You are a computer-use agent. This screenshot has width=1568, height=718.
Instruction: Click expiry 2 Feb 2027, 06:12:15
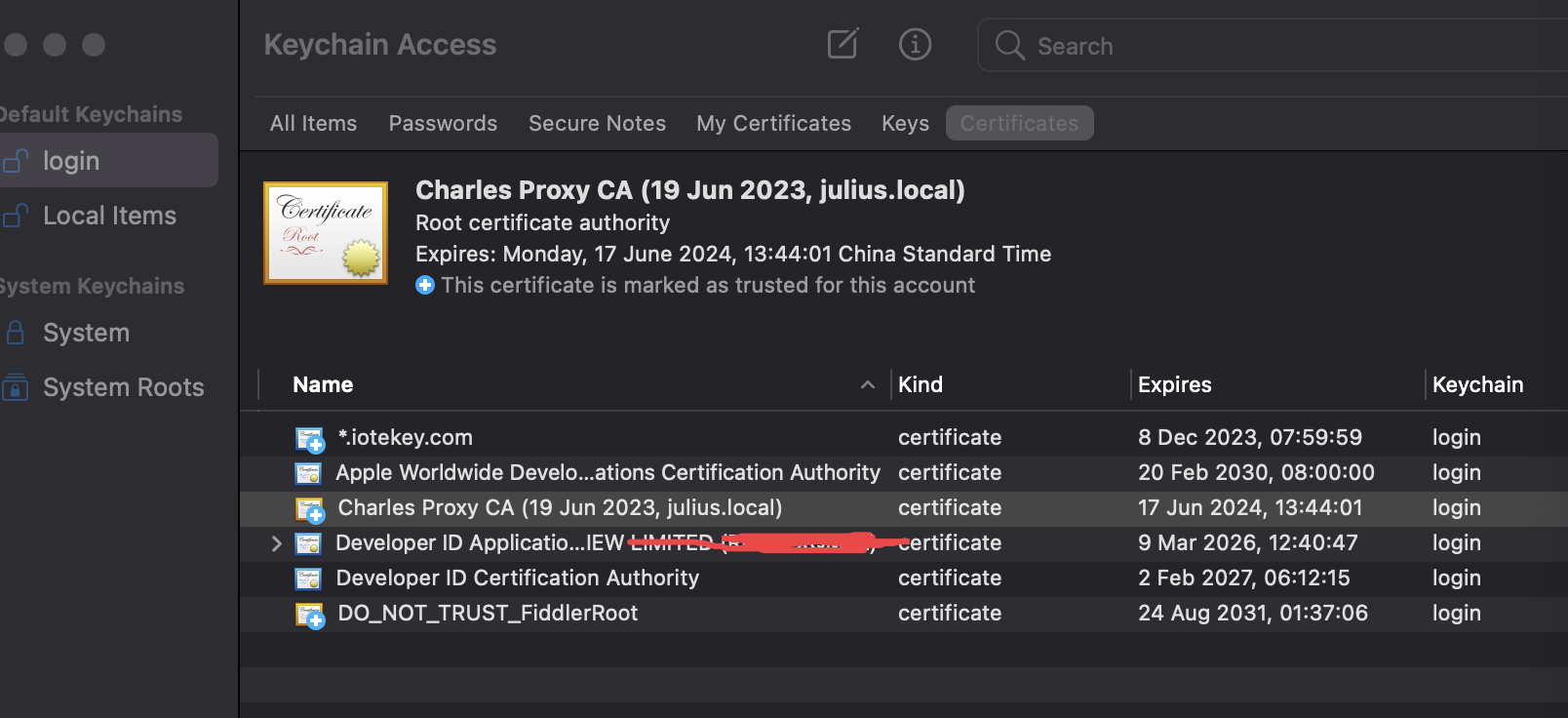1243,578
